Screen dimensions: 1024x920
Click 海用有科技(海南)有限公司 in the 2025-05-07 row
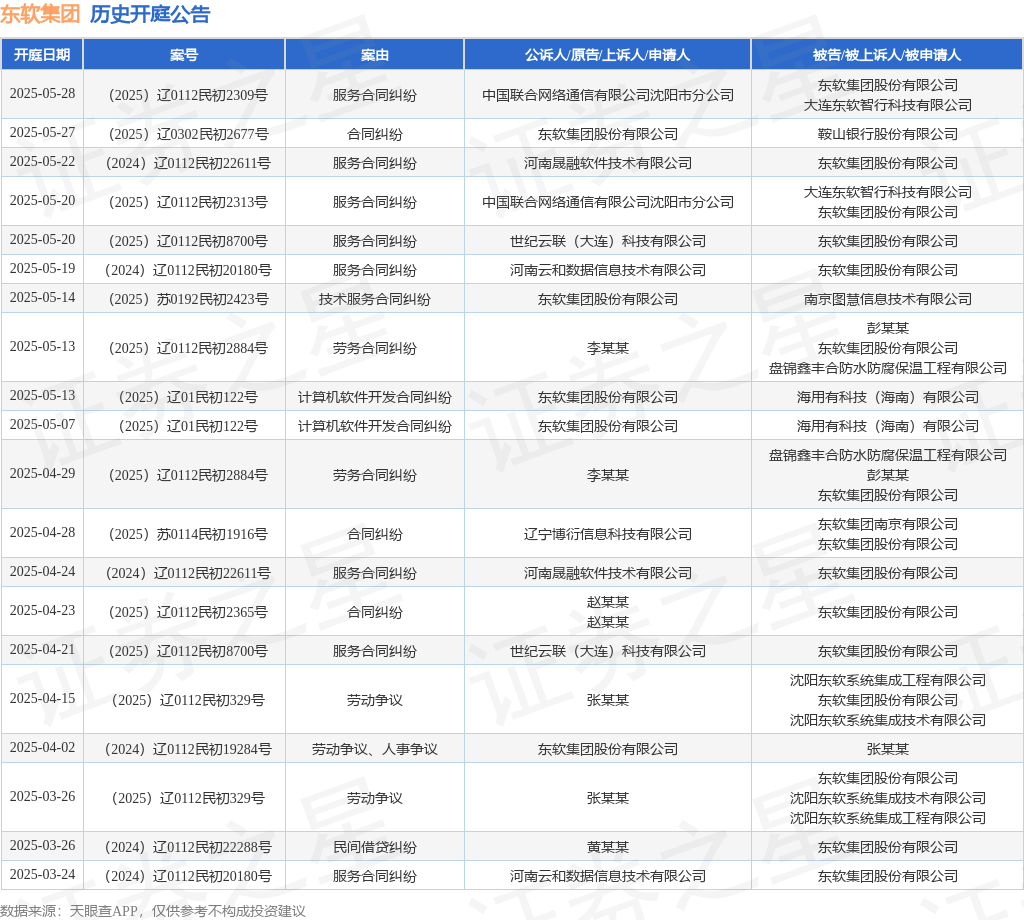pyautogui.click(x=888, y=426)
